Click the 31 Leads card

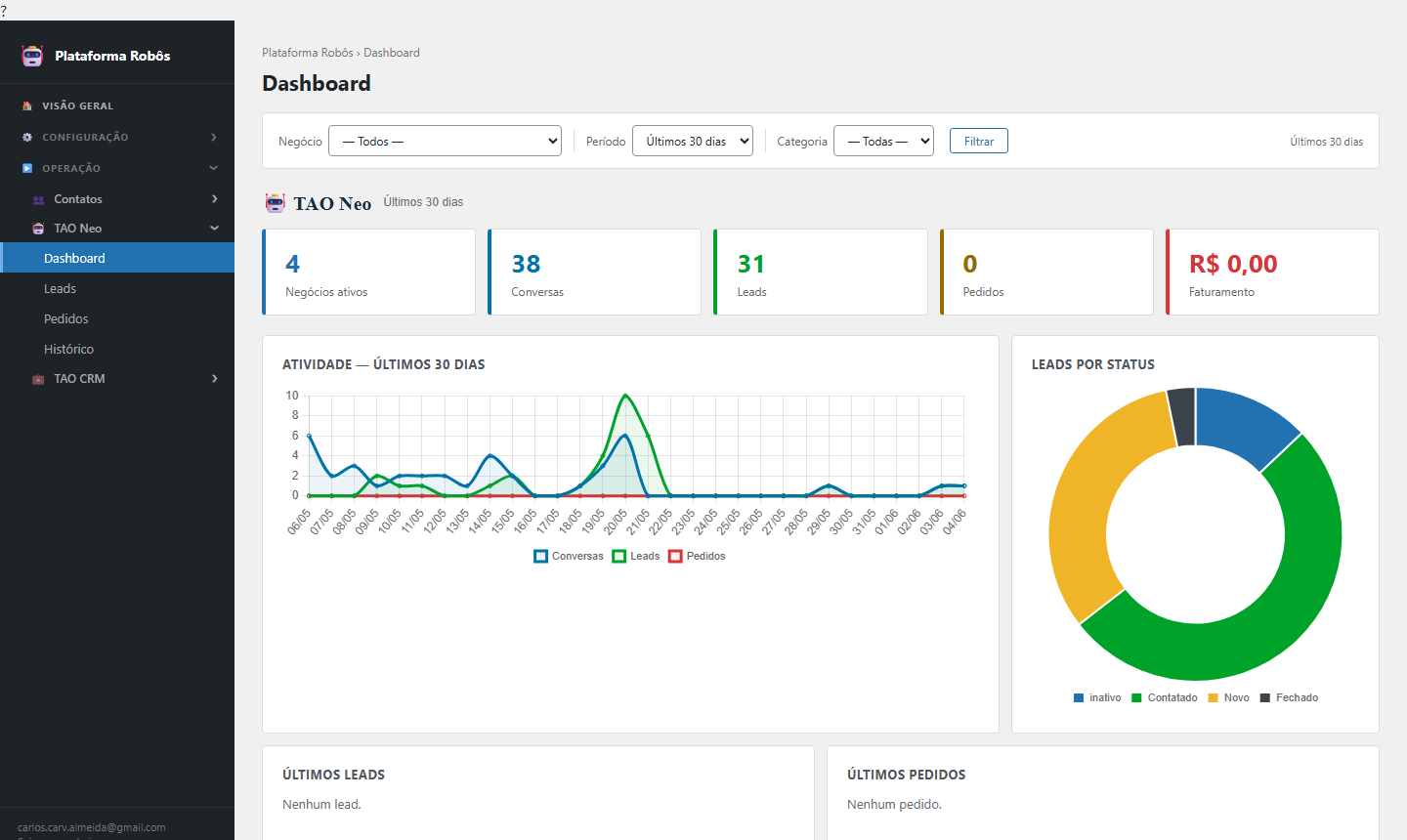pyautogui.click(x=821, y=273)
